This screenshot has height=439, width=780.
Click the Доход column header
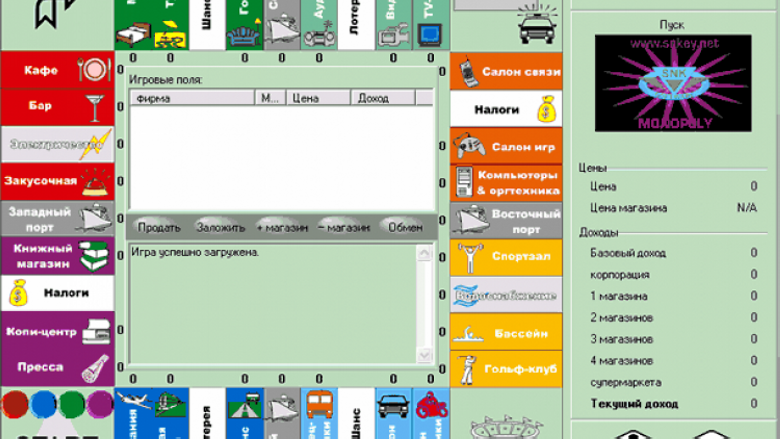[x=383, y=98]
